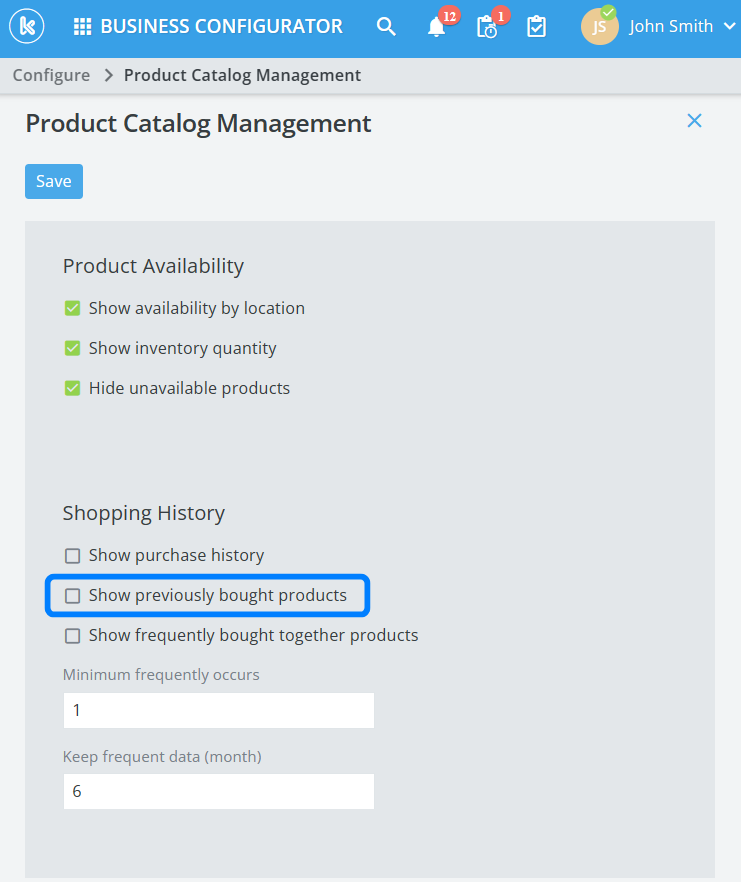The image size is (741, 882).
Task: Open search with the magnifier icon
Action: click(x=386, y=27)
